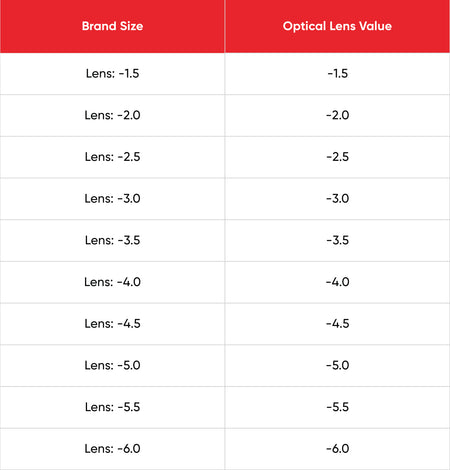
Task: Select the Lens: -5.0 brand size cell
Action: tap(112, 365)
